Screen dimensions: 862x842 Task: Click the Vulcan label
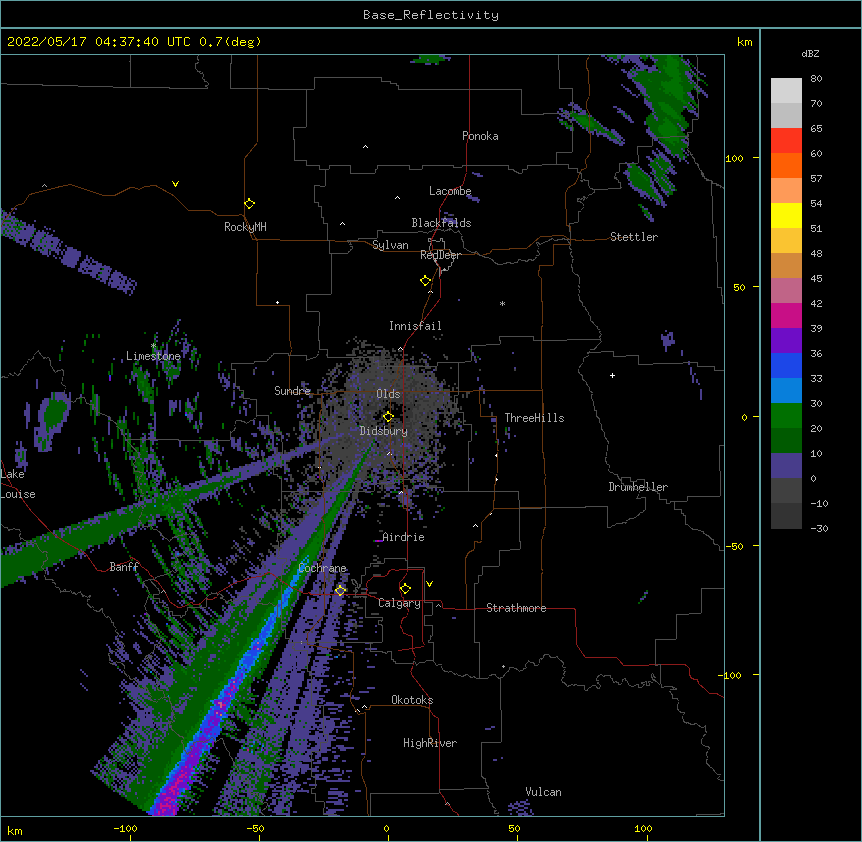coord(543,792)
